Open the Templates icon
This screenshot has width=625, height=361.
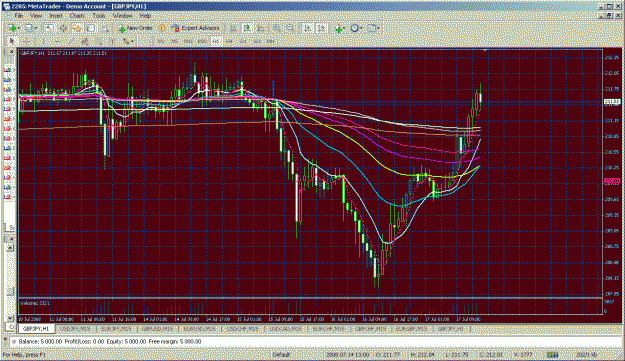point(372,28)
